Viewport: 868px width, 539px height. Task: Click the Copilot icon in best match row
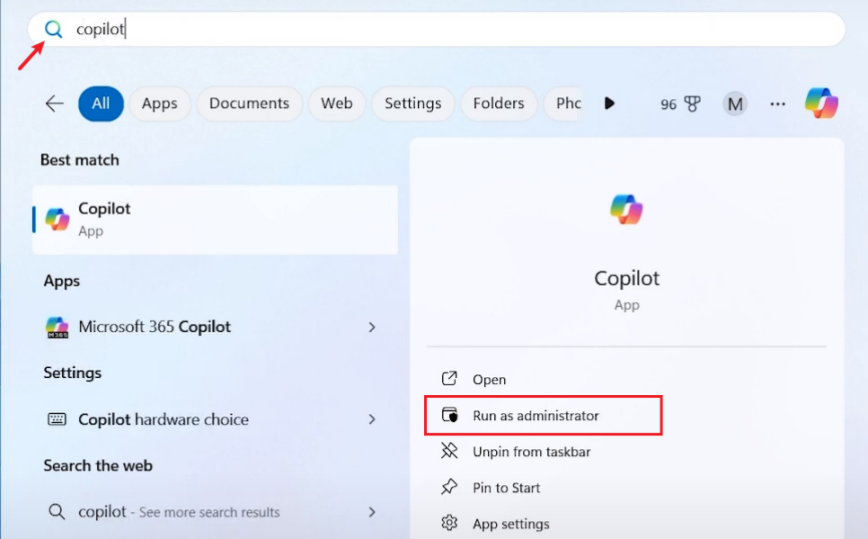(58, 219)
